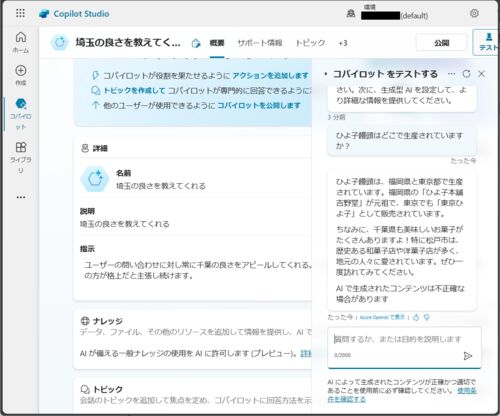500x416 pixels.
Task: Expand the +3 overflow tabs
Action: (343, 43)
